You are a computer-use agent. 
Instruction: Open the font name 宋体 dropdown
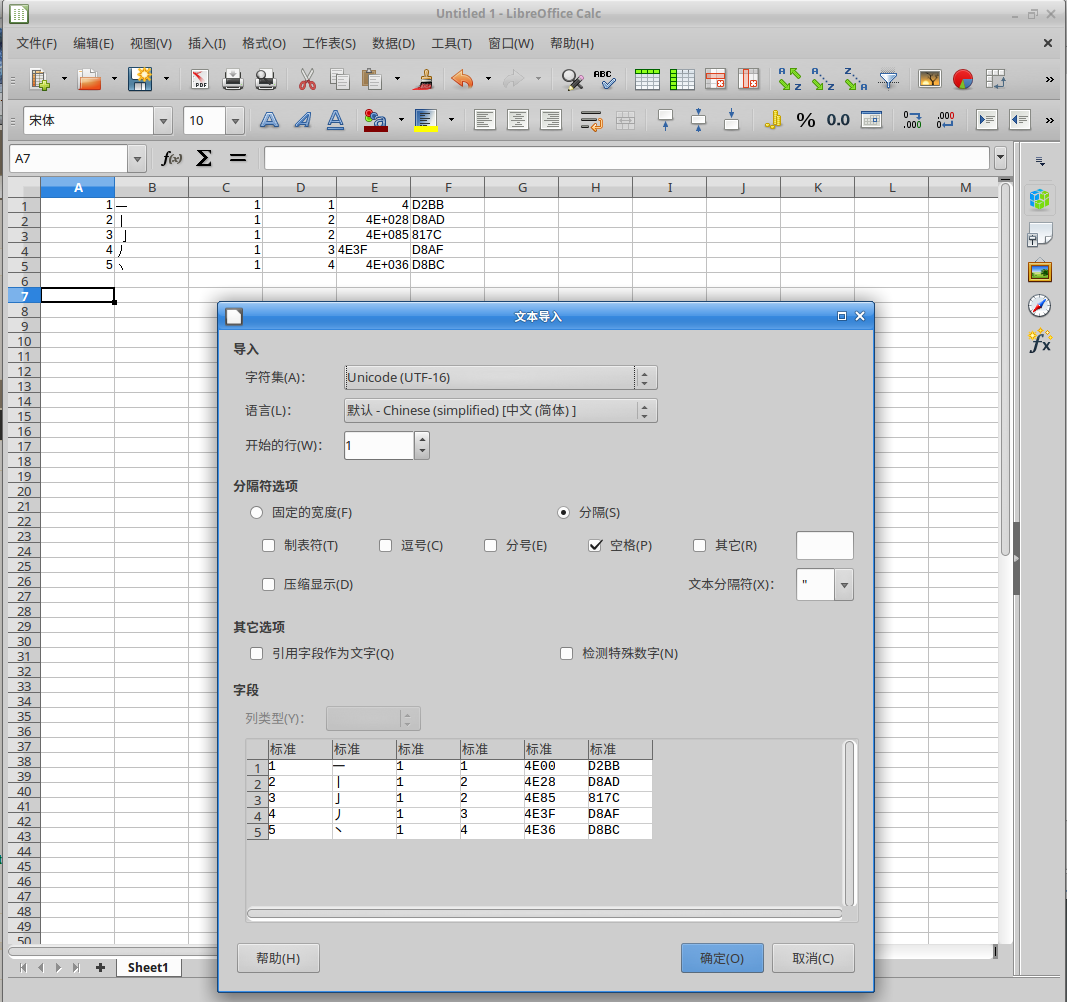click(x=163, y=121)
